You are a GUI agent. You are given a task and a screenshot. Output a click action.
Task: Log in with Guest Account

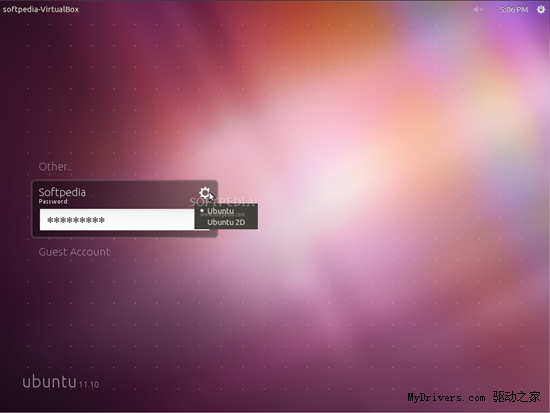tap(74, 252)
